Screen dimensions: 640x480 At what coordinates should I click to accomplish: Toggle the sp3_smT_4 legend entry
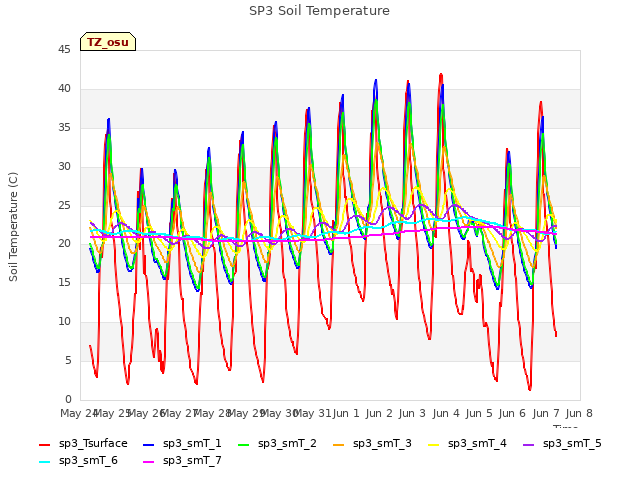467,444
